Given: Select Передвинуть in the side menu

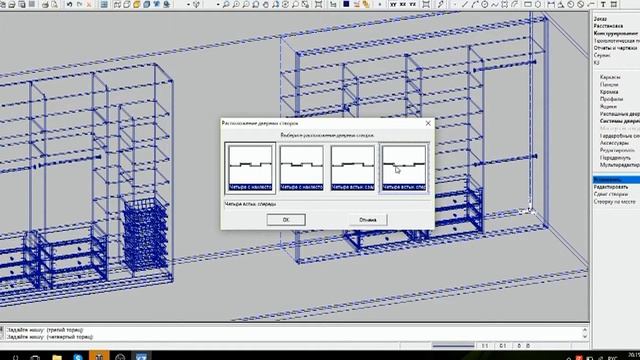Looking at the screenshot, I should pos(615,158).
